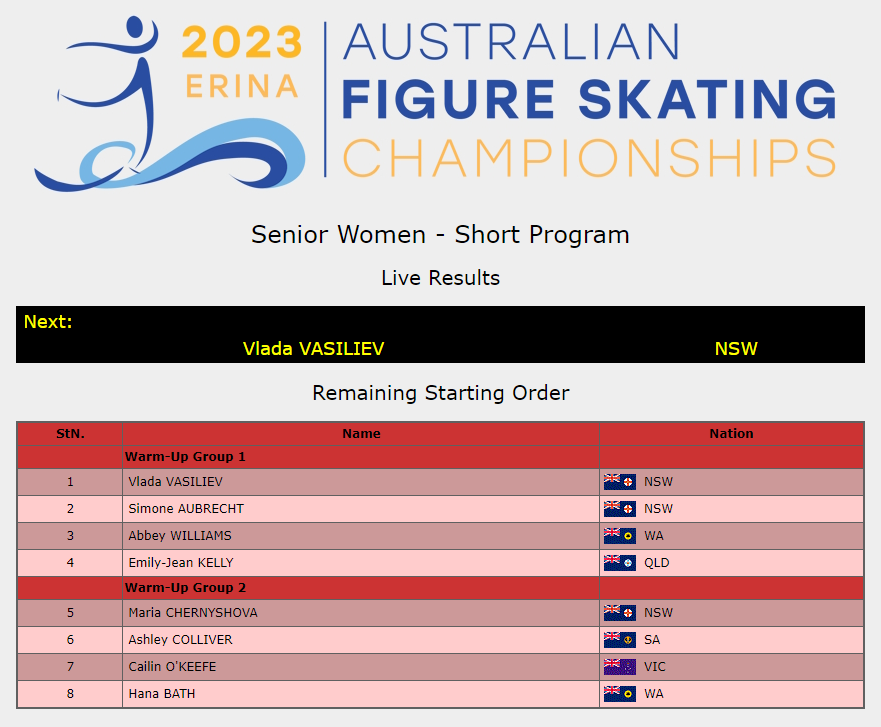
Task: Click Cailin O'KEEFE's name in the table
Action: click(x=172, y=667)
